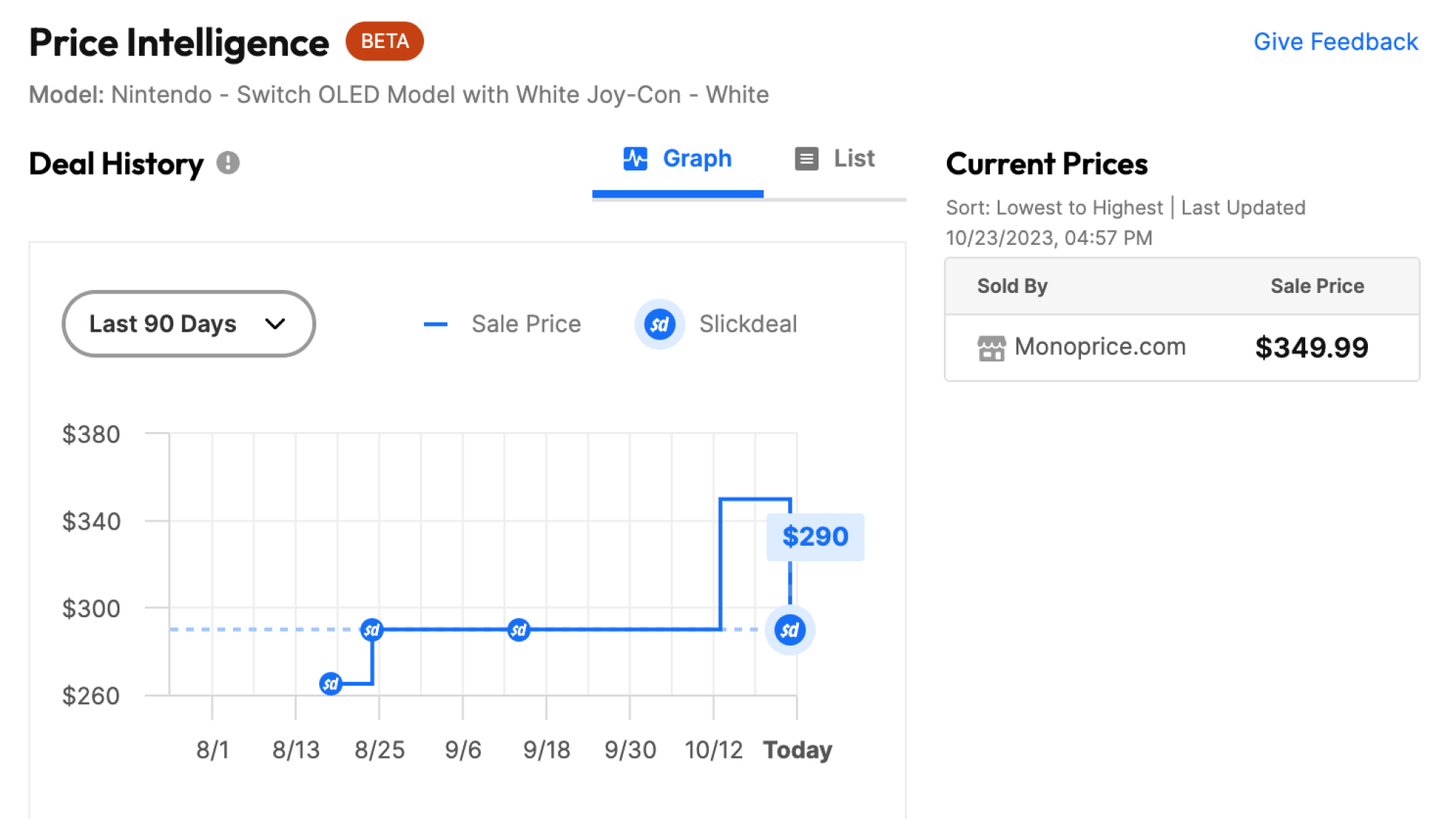1456x819 pixels.
Task: Click the $290 price tooltip on the chart
Action: click(814, 536)
